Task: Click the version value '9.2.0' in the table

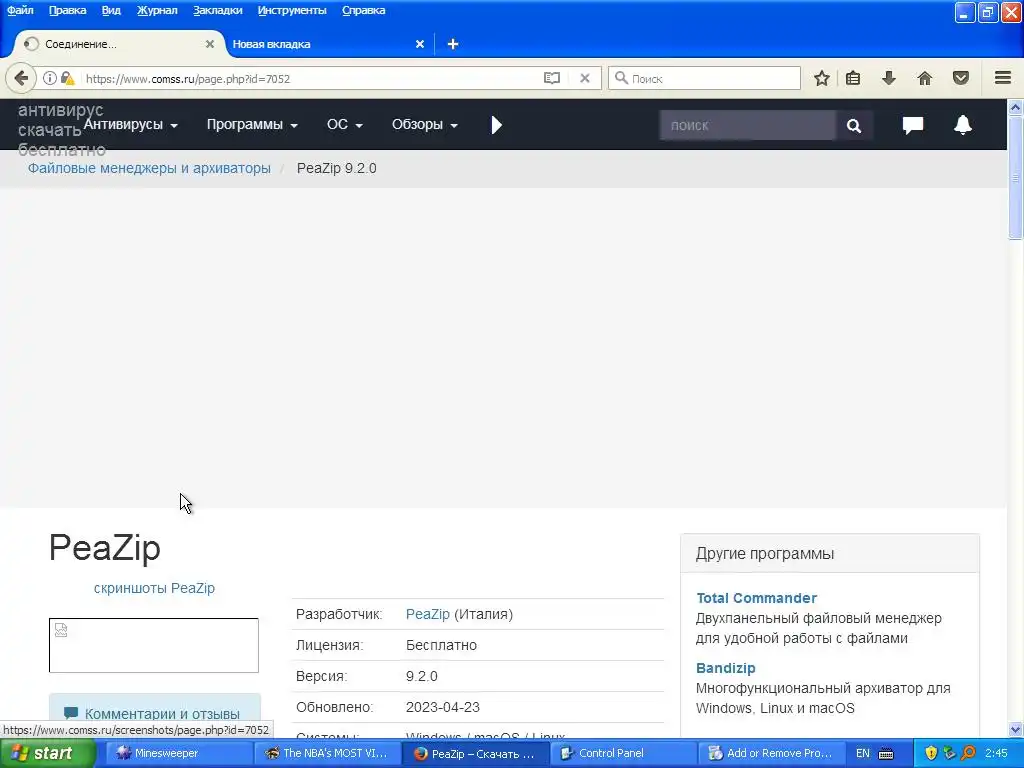Action: (422, 676)
